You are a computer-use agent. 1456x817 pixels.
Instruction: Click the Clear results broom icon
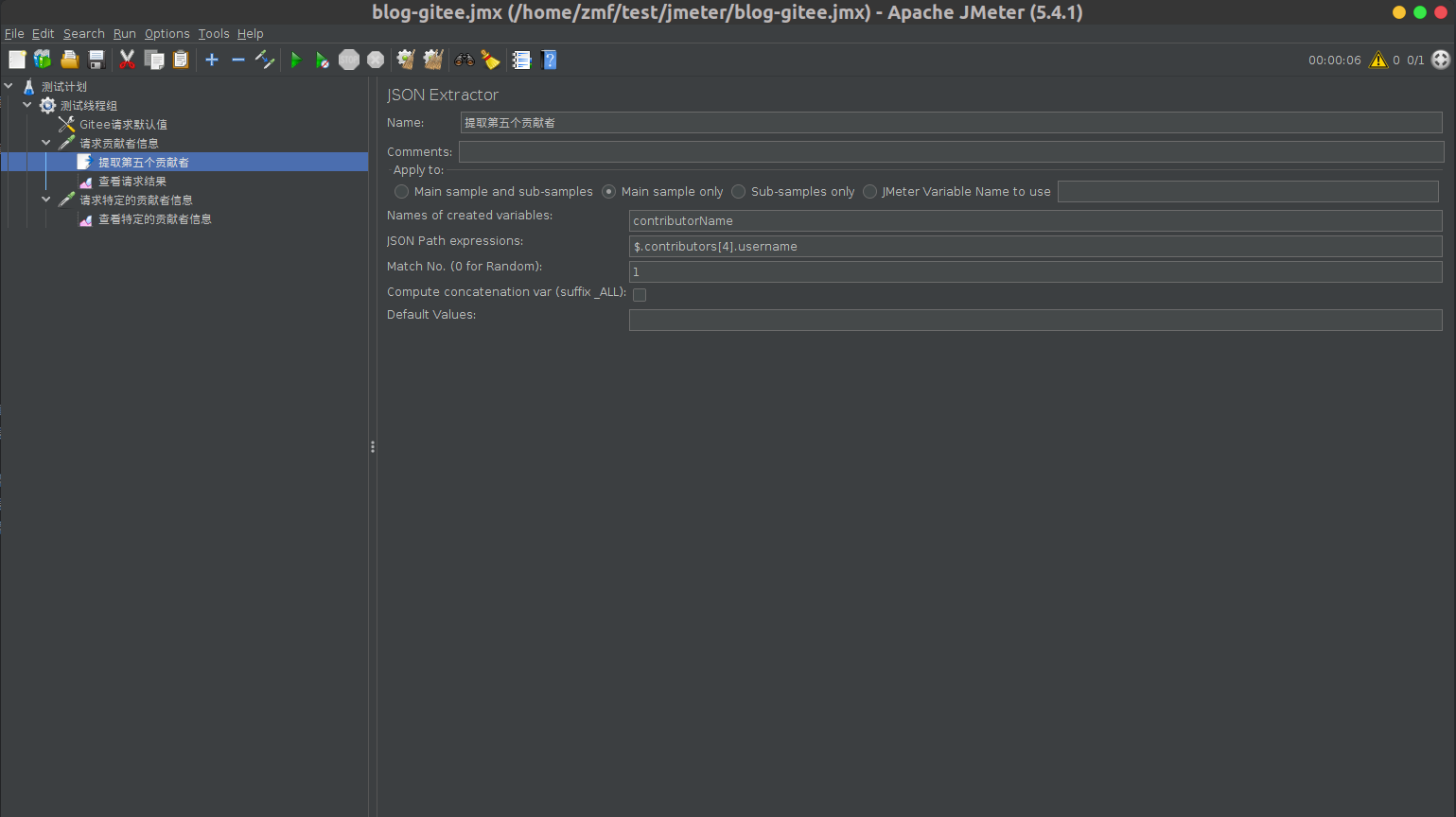point(406,60)
